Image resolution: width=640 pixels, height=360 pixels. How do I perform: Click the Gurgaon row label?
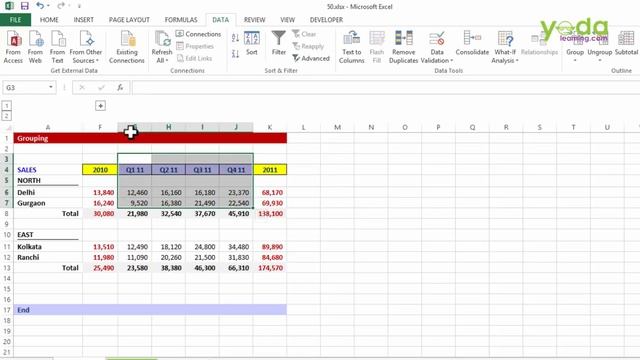pos(31,203)
